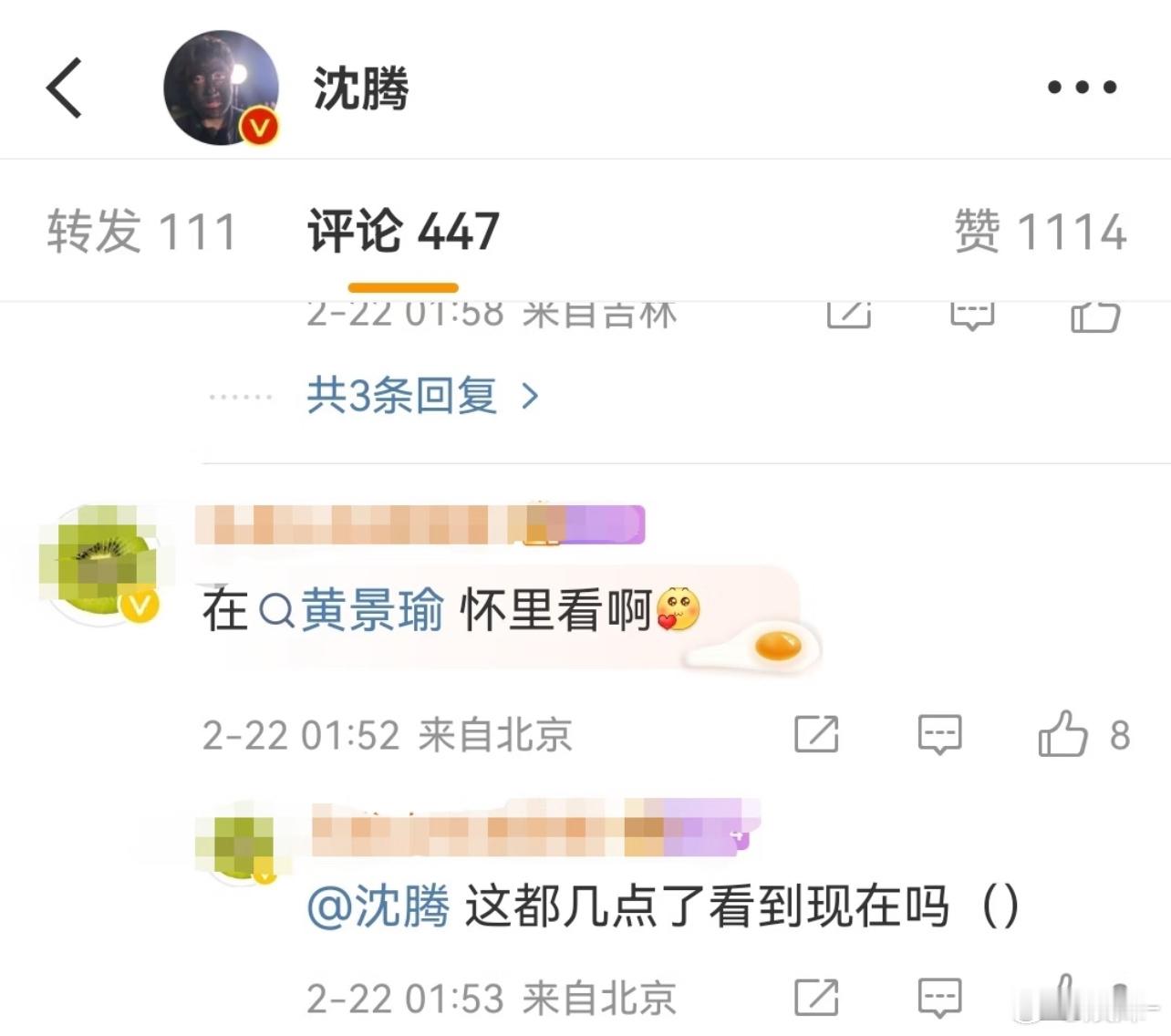Open the kiwi avatar of the commenter

pos(102,567)
